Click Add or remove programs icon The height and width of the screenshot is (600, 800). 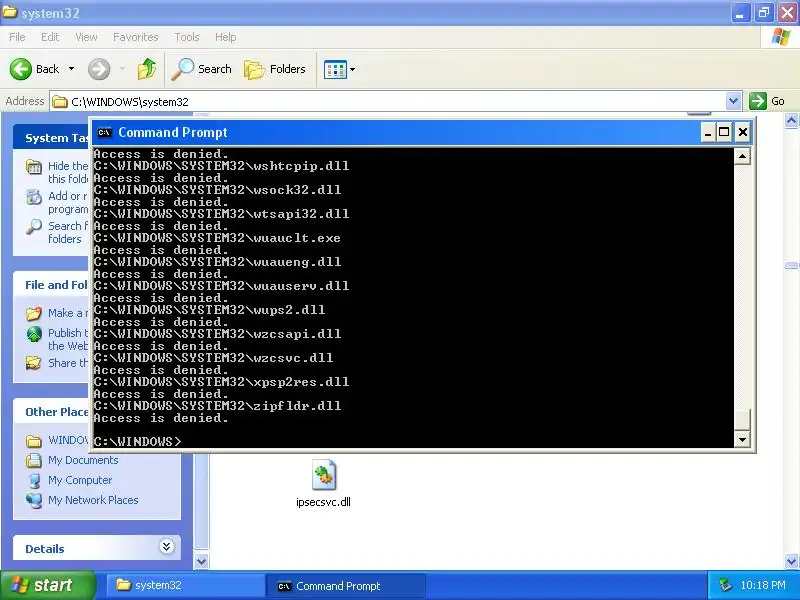click(x=34, y=197)
